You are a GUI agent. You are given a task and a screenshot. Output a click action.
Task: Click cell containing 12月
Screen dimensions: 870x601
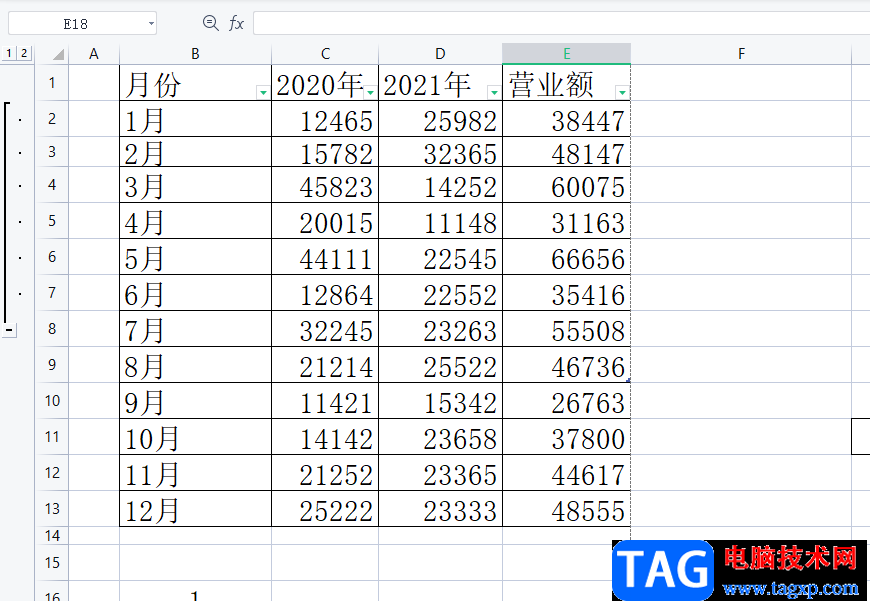(195, 508)
